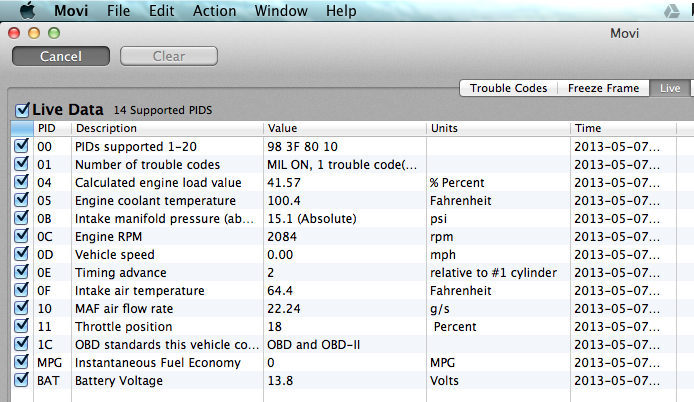This screenshot has width=694, height=402.
Task: Uncheck the Vehicle speed PID checkbox
Action: [22, 255]
